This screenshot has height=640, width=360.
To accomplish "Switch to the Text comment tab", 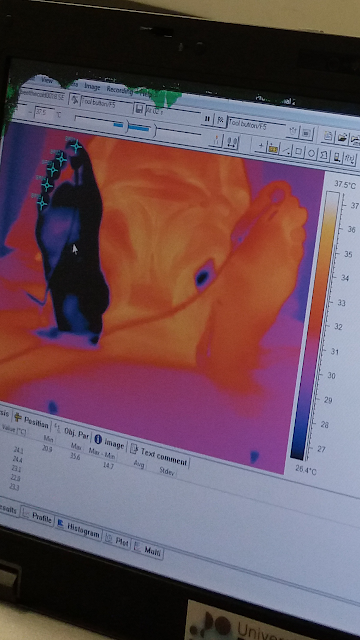I will (x=159, y=456).
